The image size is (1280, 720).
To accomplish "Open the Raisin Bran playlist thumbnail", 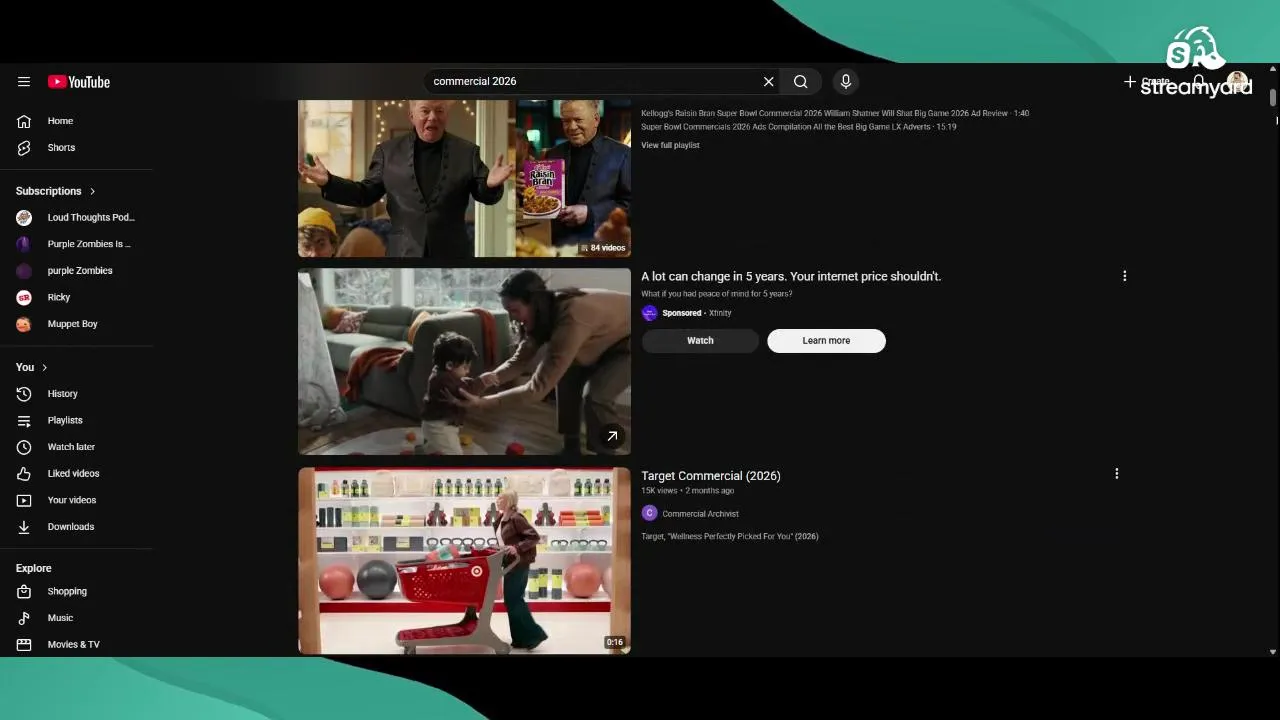I will [x=464, y=178].
